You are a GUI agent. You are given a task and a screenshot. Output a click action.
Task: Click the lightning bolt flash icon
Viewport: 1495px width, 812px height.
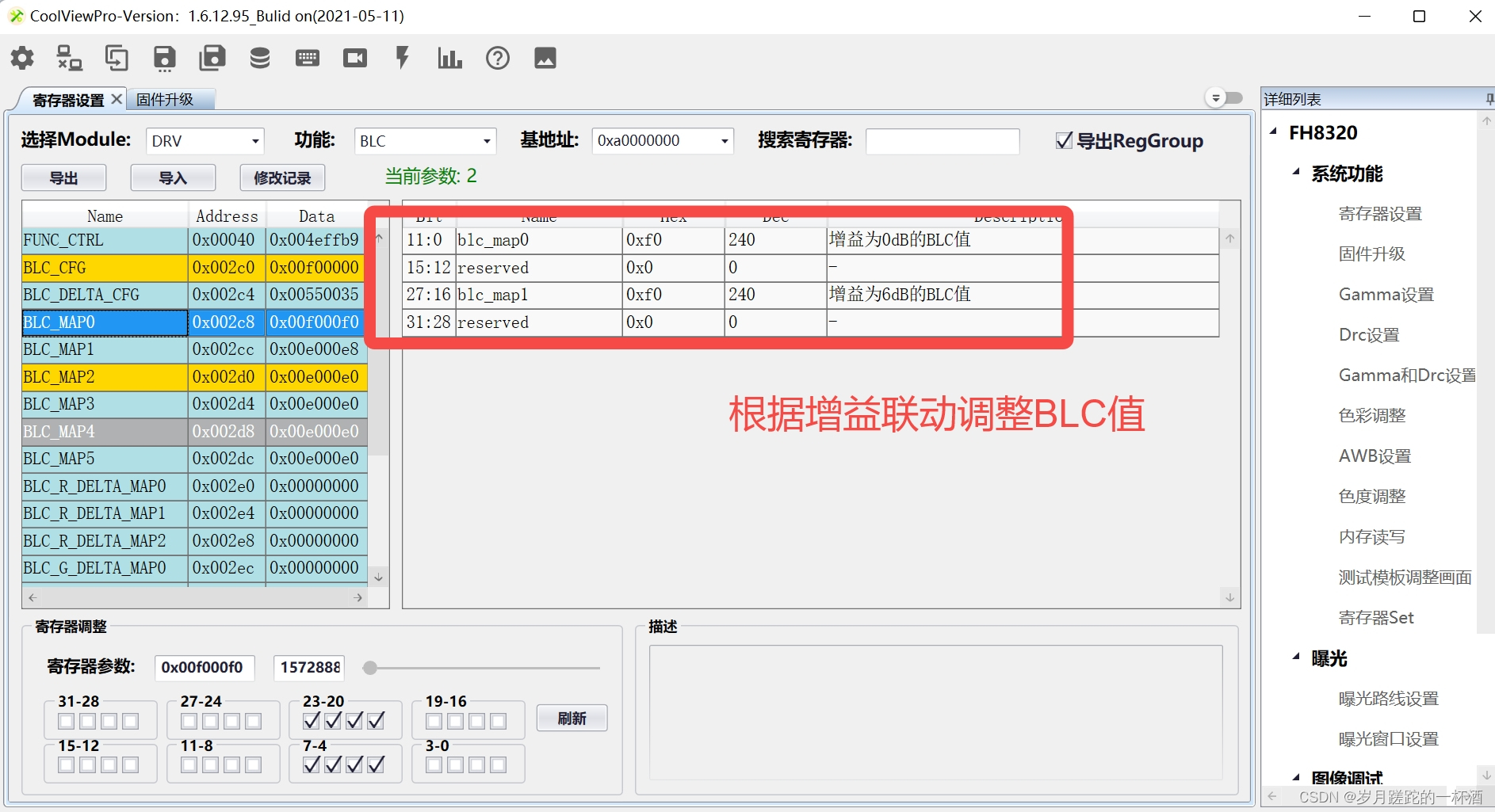[x=403, y=58]
